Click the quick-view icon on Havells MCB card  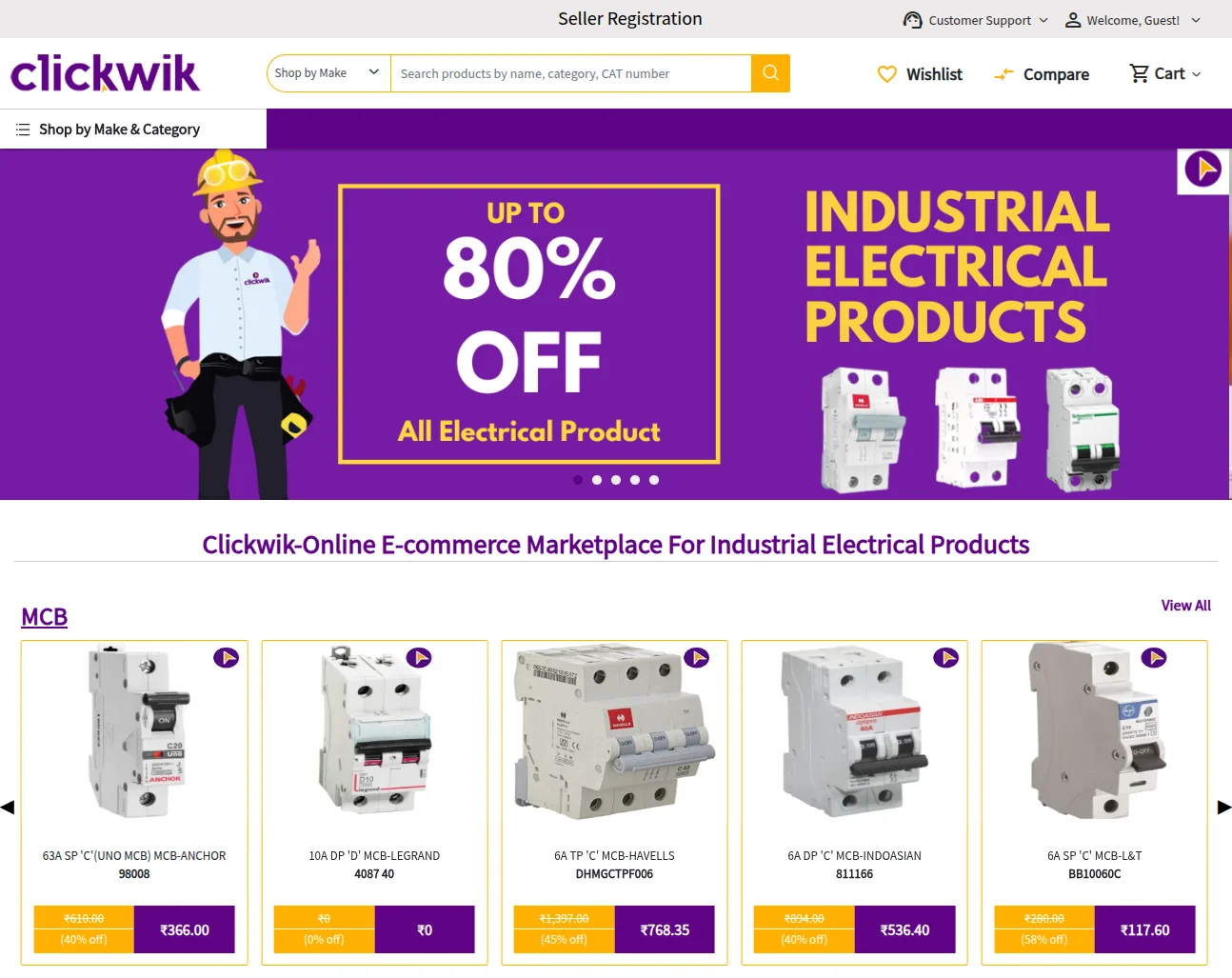pyautogui.click(x=697, y=658)
